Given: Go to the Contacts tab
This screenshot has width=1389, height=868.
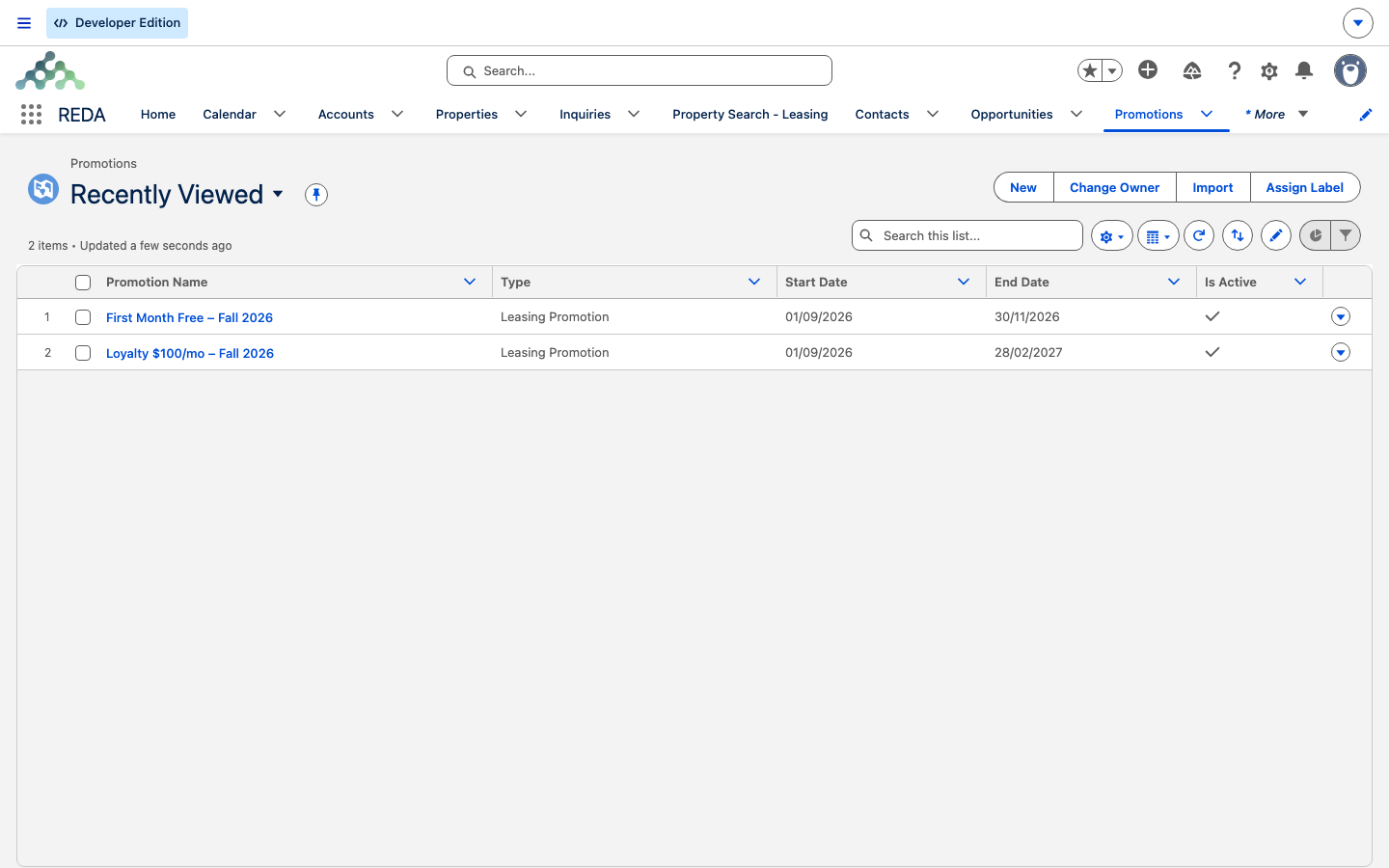Looking at the screenshot, I should click(882, 114).
